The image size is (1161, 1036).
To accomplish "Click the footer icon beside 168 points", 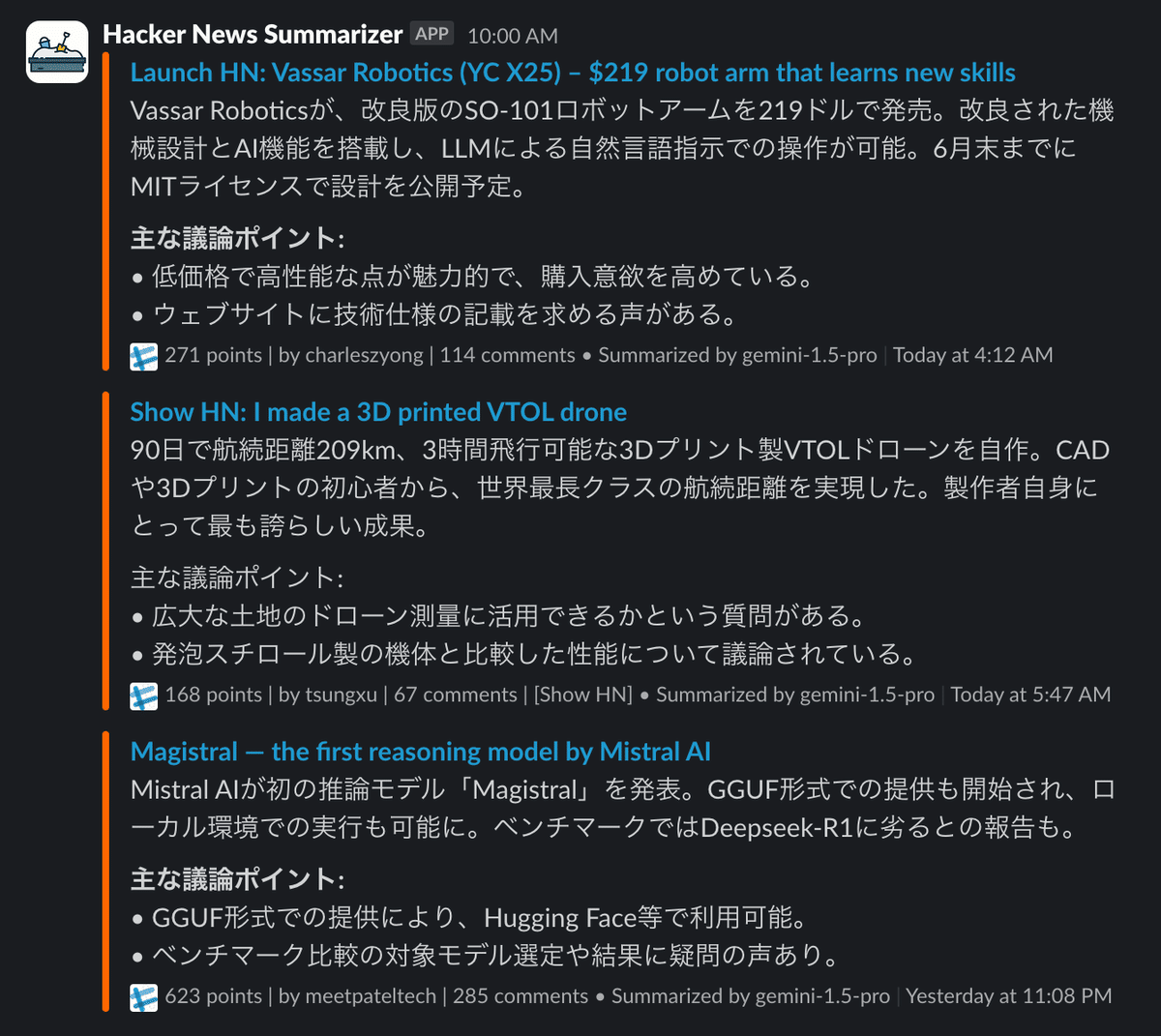I will pos(144,696).
